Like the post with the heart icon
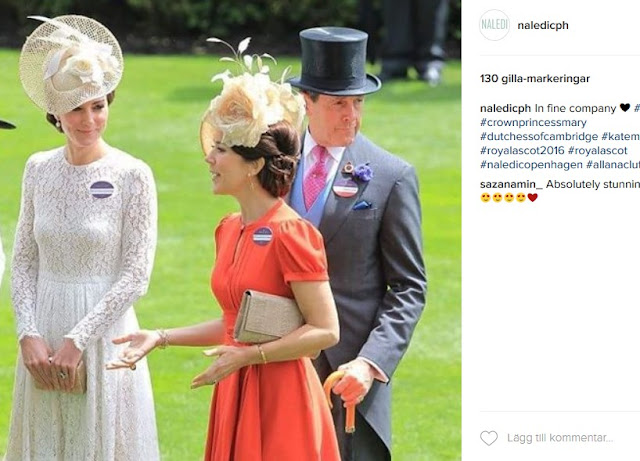This screenshot has width=640, height=461. click(489, 438)
